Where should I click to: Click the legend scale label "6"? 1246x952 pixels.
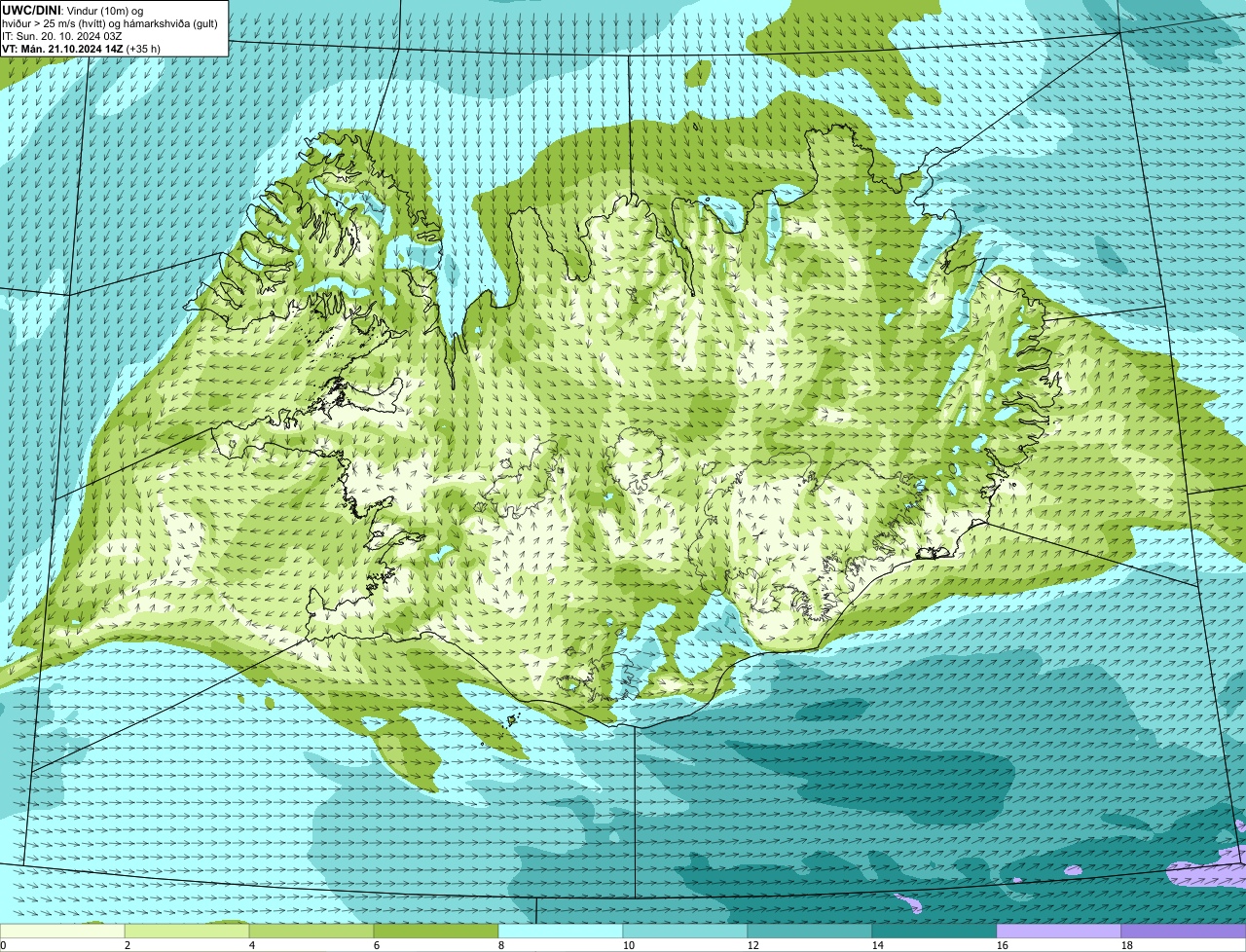coord(377,945)
